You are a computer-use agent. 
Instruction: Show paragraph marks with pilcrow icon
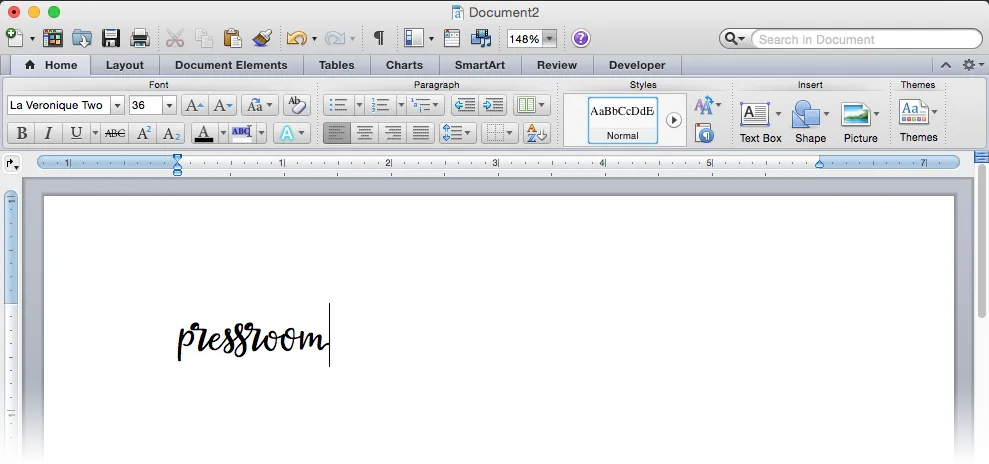[x=378, y=39]
